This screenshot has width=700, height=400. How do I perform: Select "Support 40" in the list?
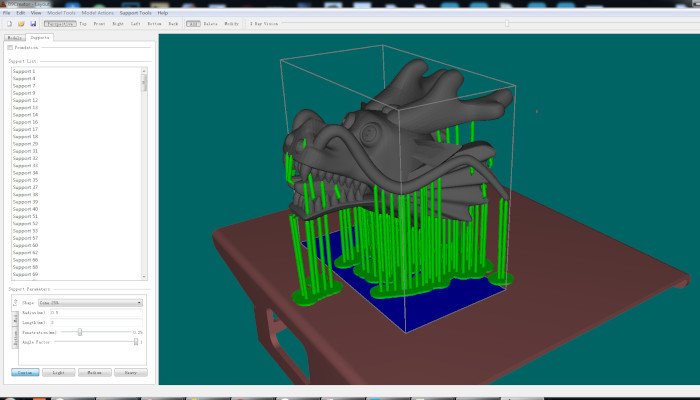pos(25,209)
